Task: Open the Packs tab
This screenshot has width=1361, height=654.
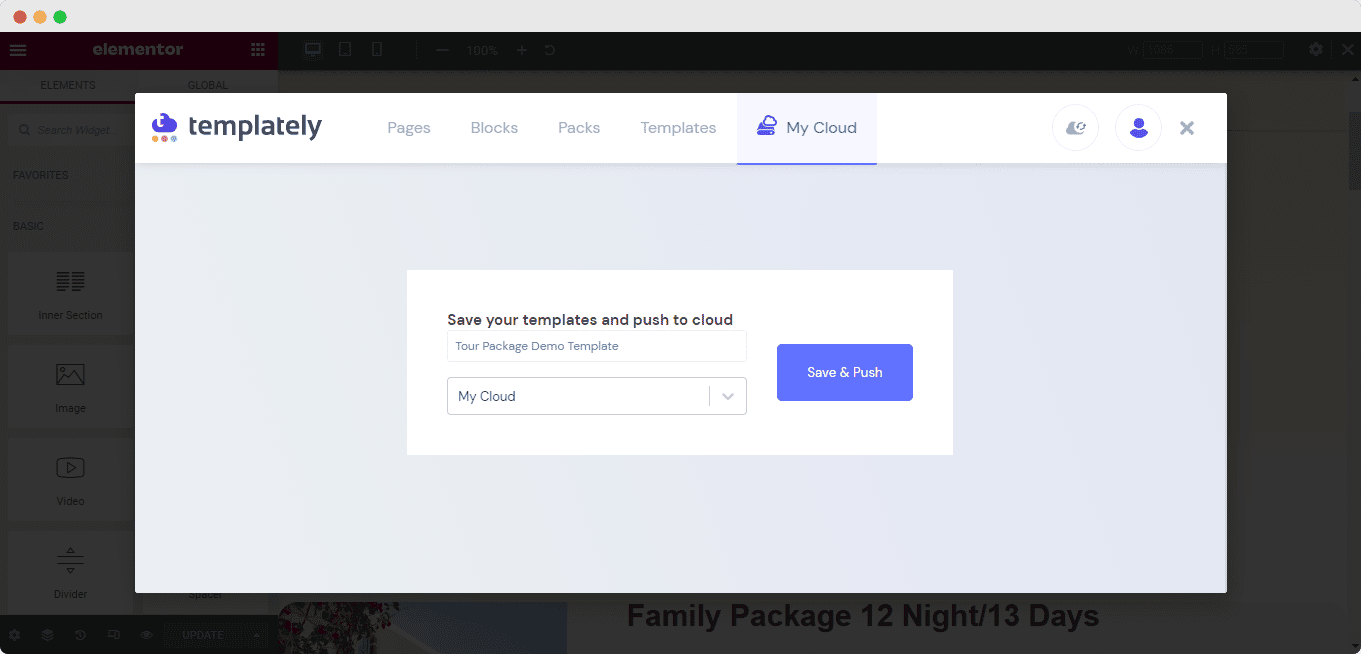Action: point(579,128)
